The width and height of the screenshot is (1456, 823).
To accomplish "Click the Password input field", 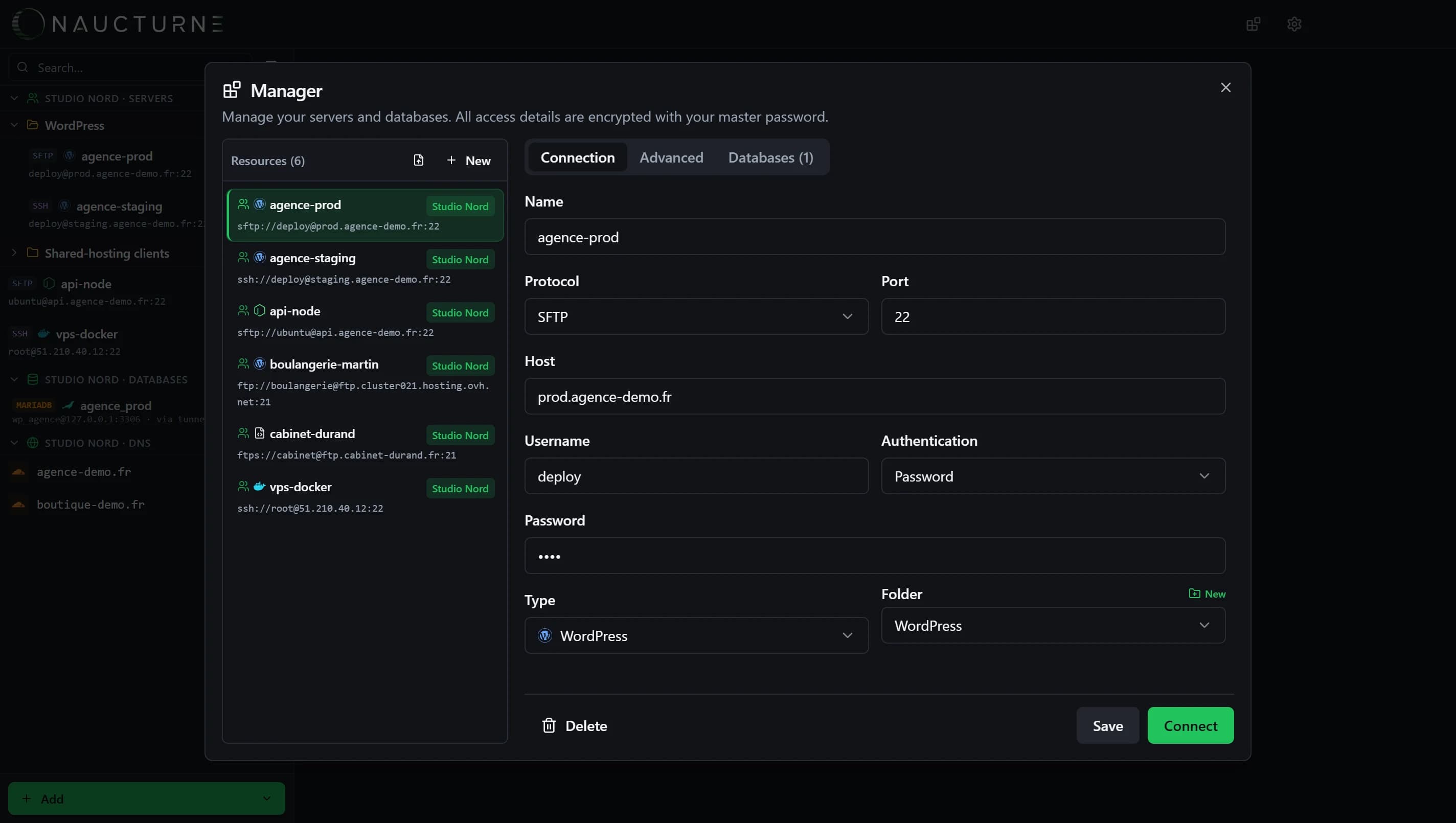I will (x=874, y=556).
